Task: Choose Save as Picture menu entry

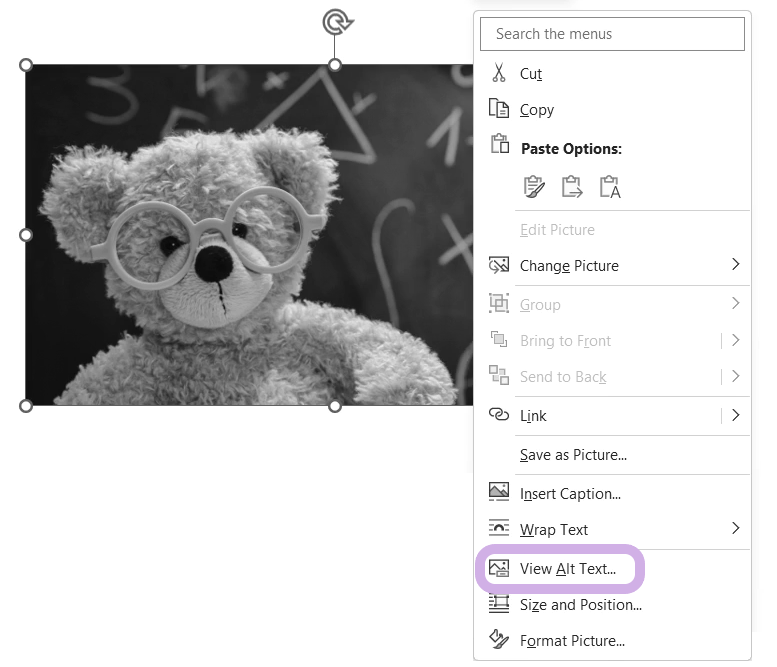Action: coord(573,455)
